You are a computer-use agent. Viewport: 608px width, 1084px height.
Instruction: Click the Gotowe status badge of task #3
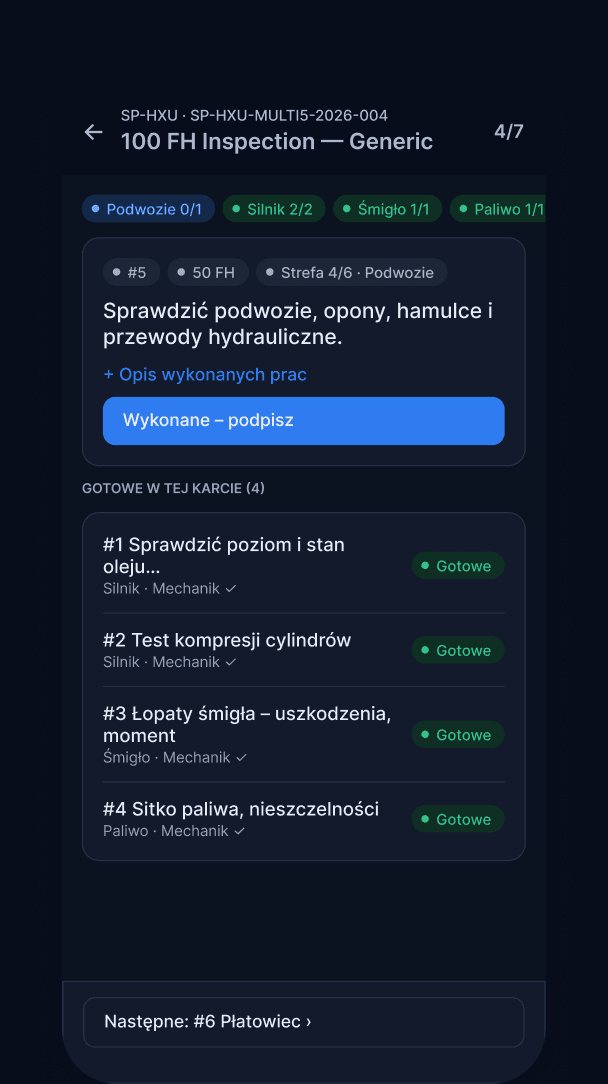pos(458,734)
